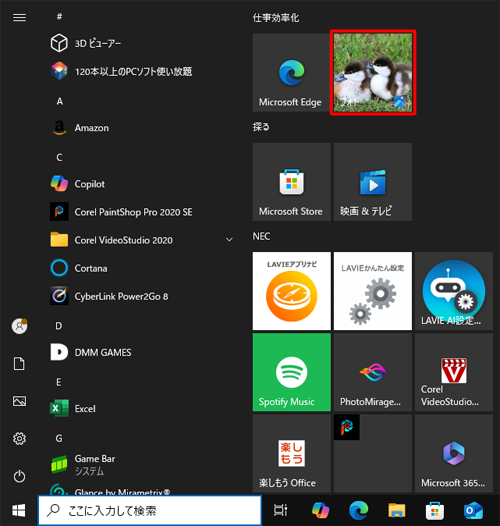Open the user account icon

[x=19, y=326]
